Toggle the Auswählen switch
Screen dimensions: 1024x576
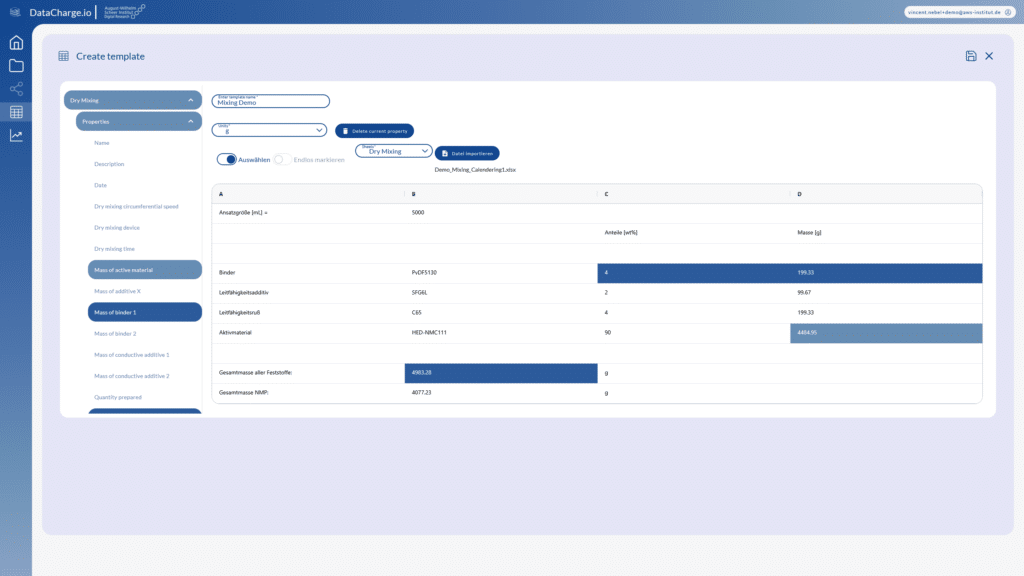point(227,159)
